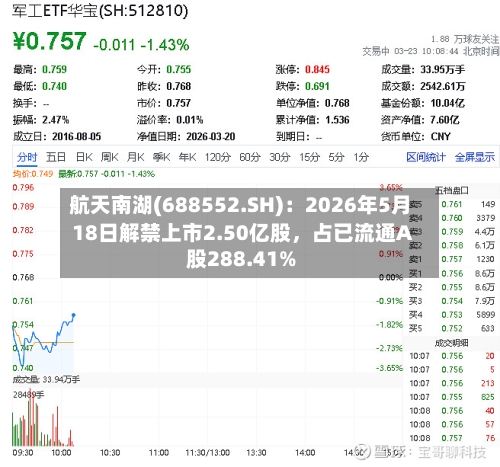Image resolution: width=500 pixels, height=467 pixels.
Task: Click the 均价:0.749 label above chart
Action: click(x=33, y=174)
